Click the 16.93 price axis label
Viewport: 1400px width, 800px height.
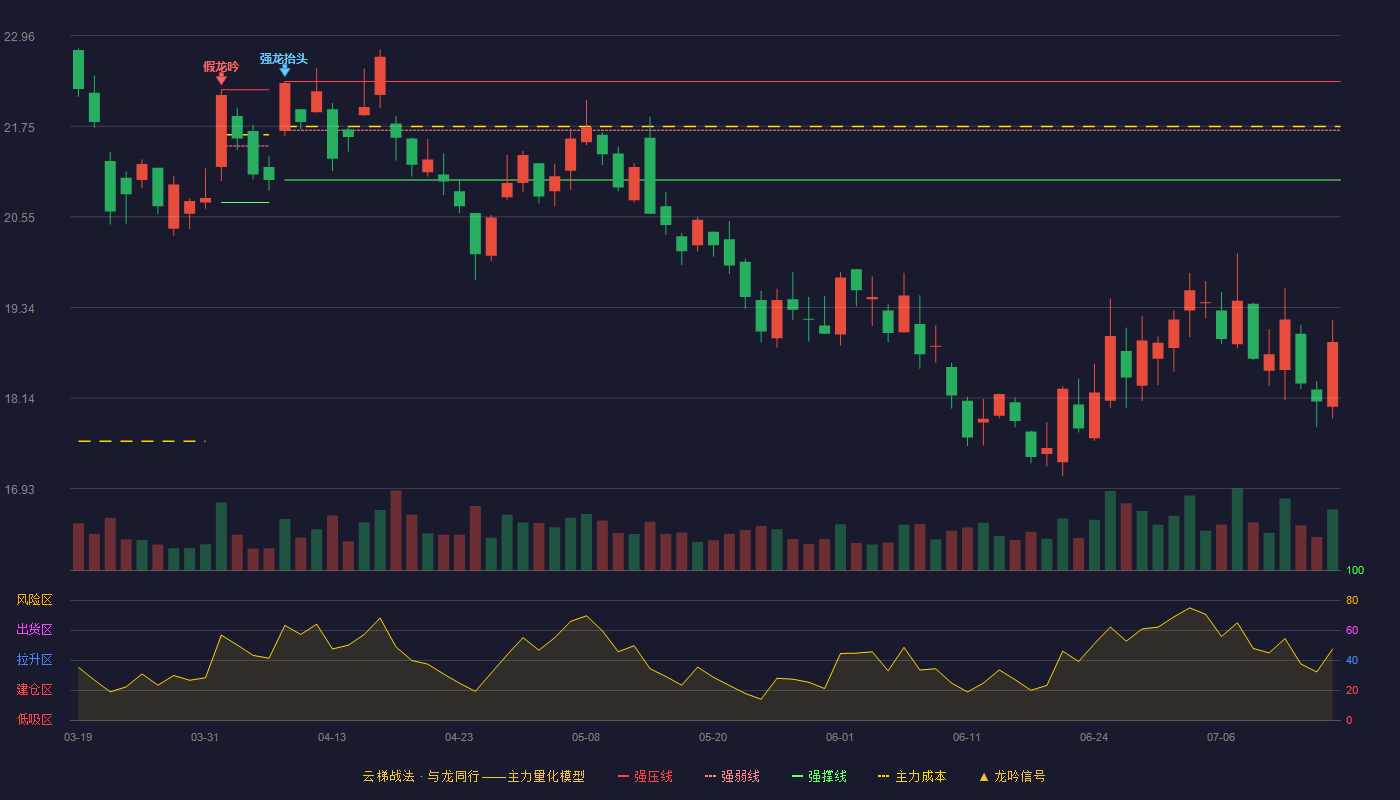tap(19, 489)
